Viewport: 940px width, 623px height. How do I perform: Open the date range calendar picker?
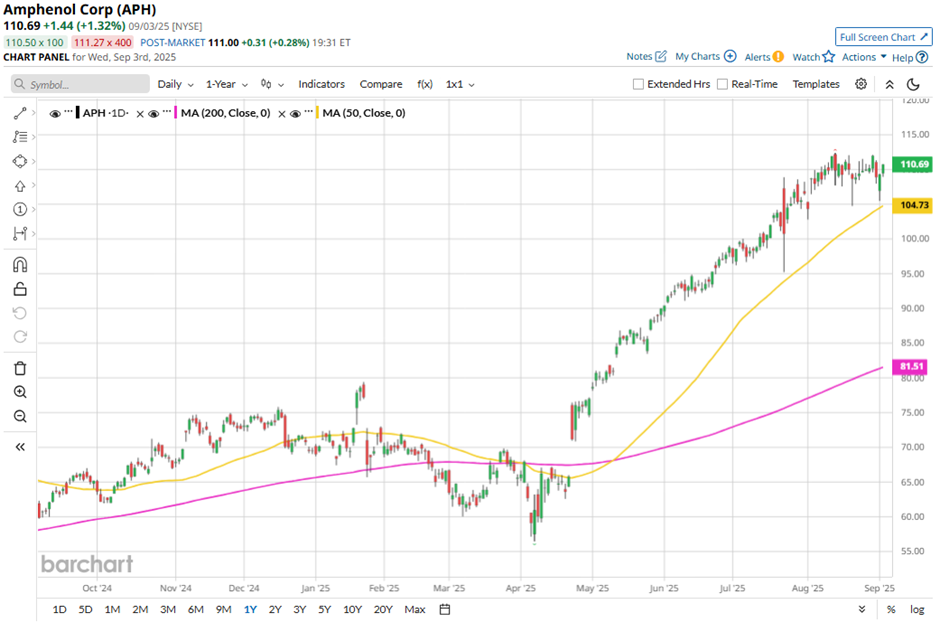tap(445, 609)
